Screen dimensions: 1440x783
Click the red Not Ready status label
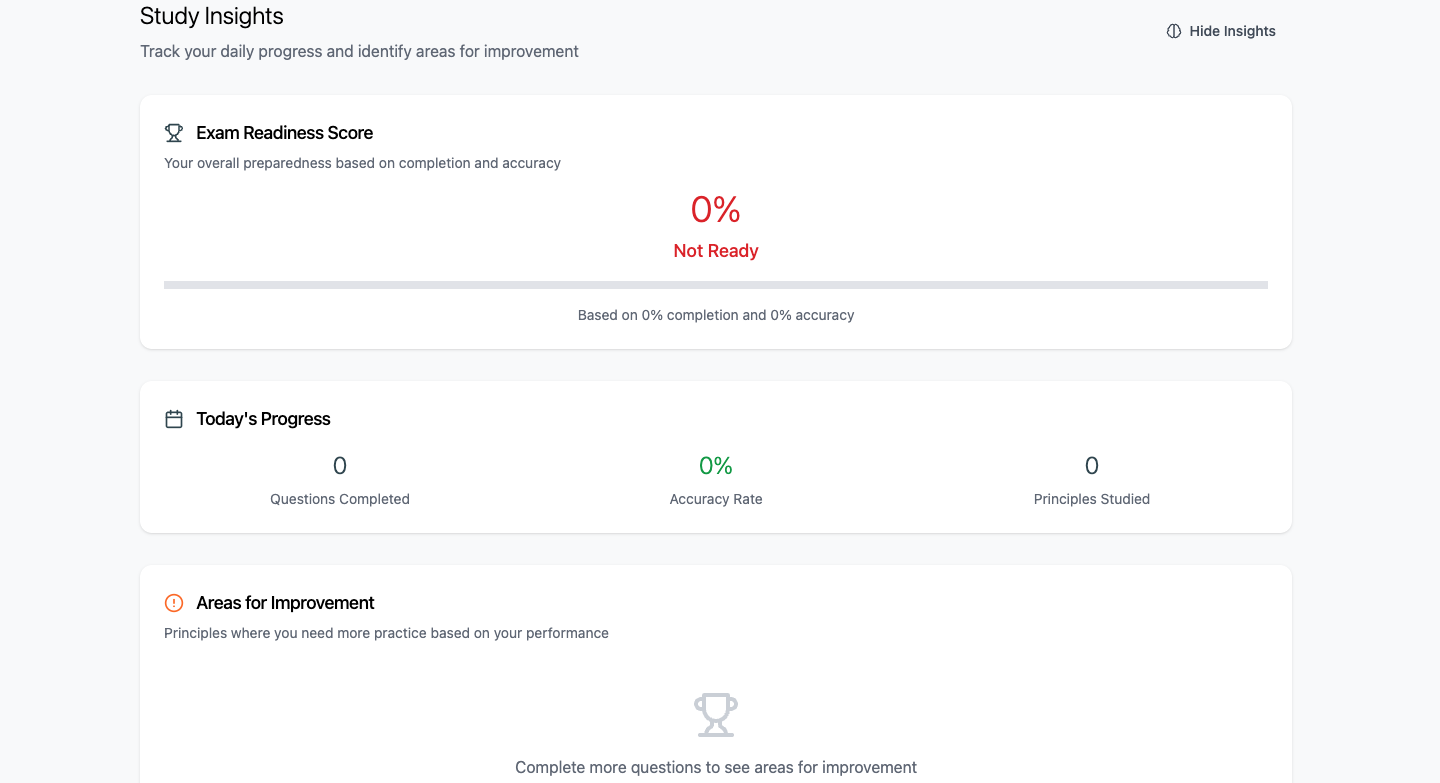click(x=716, y=251)
